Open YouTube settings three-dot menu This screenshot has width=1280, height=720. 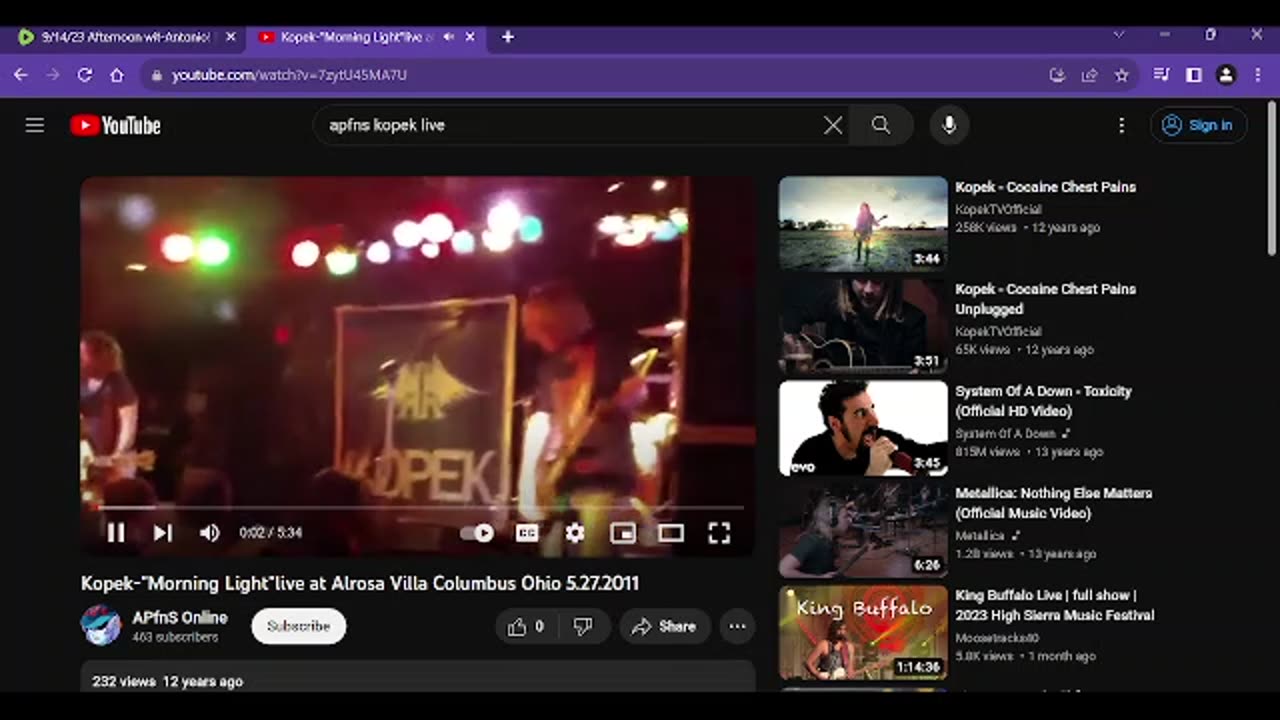1122,125
